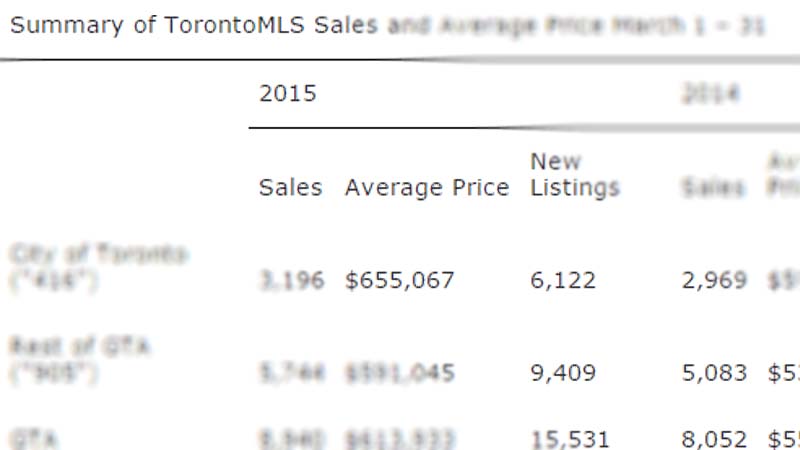
Task: Click the 5,083 sales value
Action: click(x=714, y=373)
